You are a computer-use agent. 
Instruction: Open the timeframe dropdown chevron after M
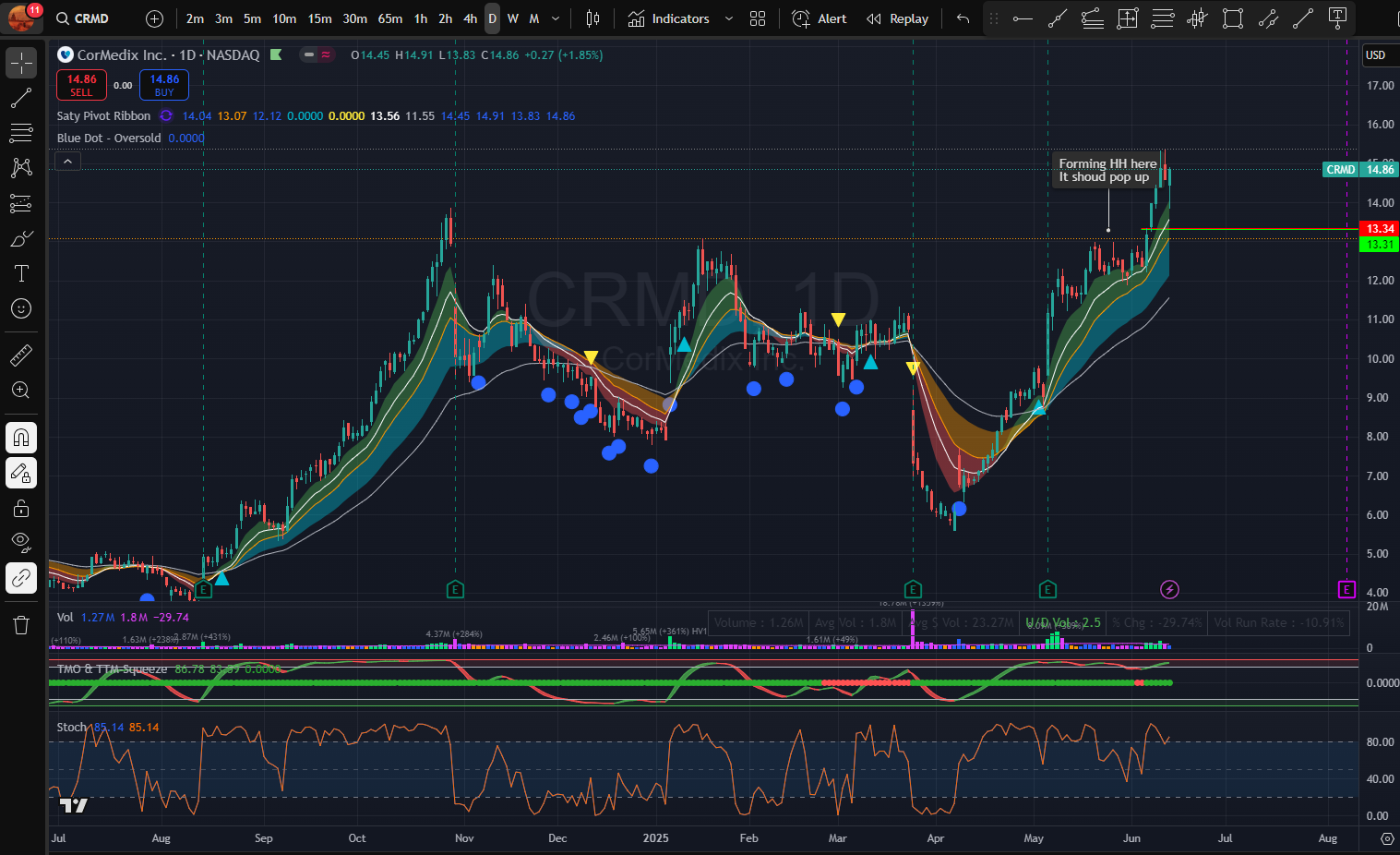555,18
